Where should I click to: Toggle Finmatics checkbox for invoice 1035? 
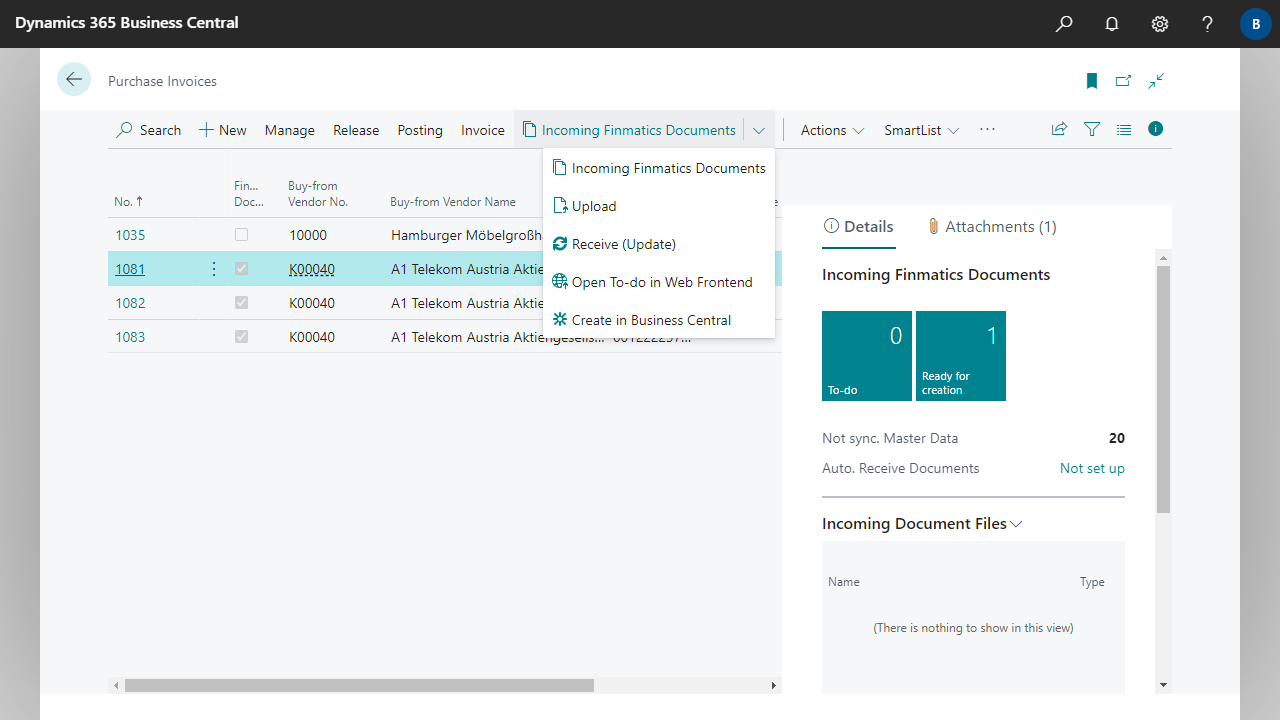241,235
